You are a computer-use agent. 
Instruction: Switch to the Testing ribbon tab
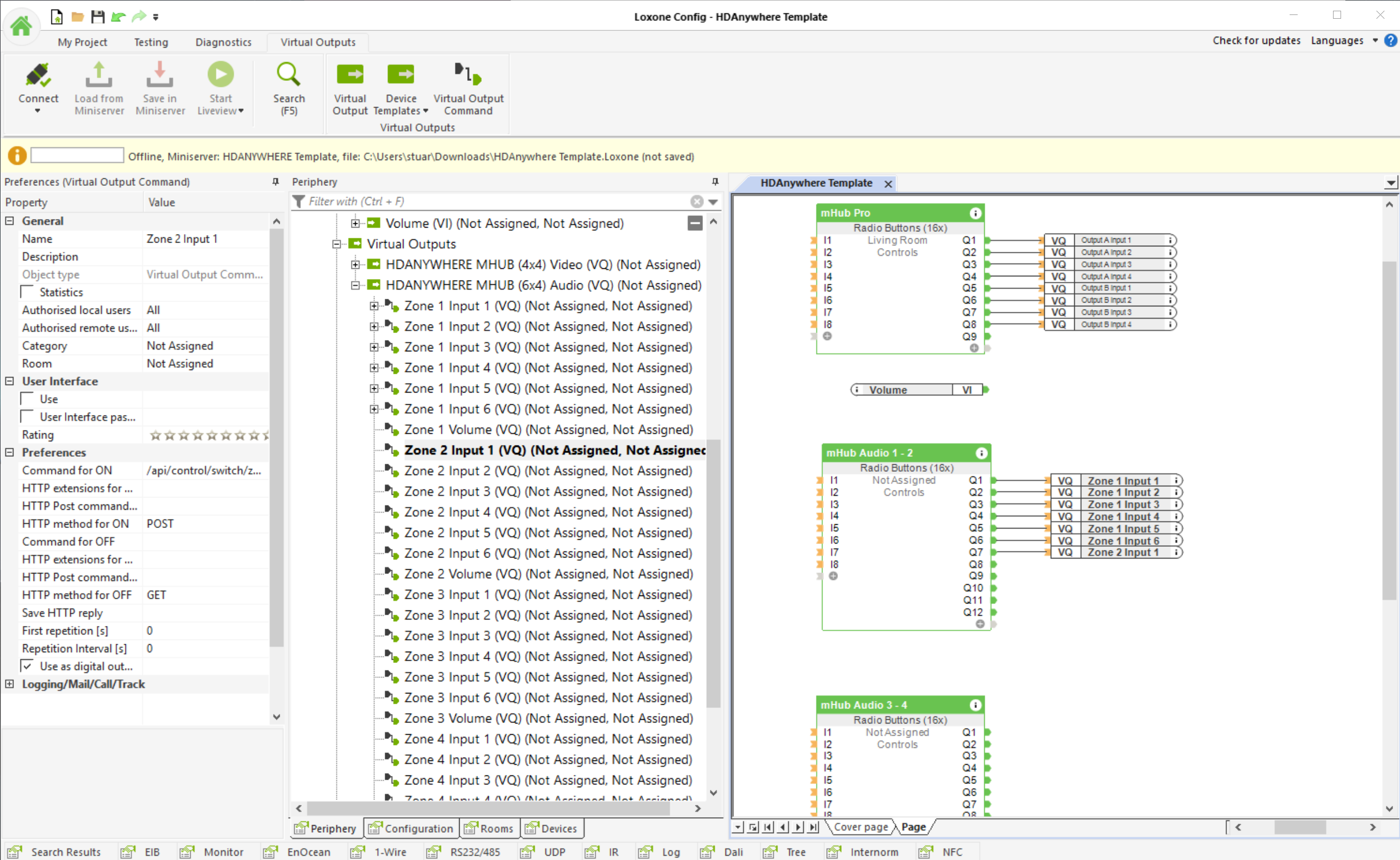click(x=151, y=42)
